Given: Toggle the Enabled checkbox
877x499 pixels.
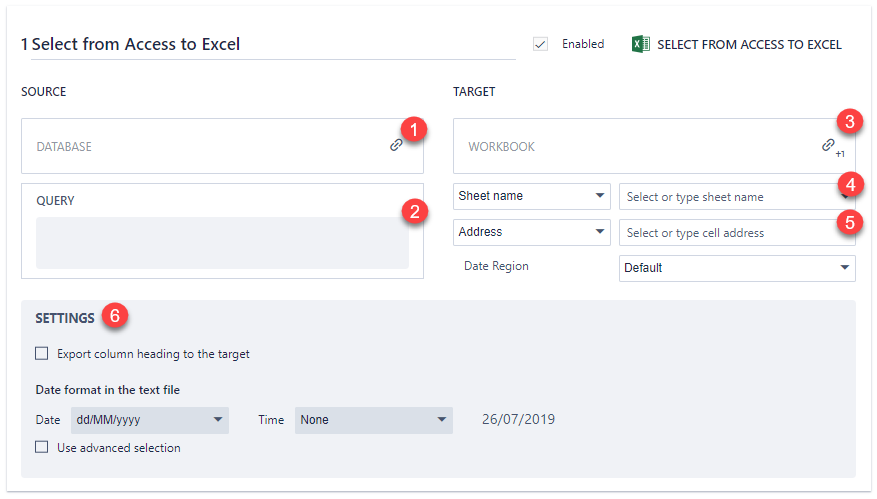Looking at the screenshot, I should coord(541,44).
